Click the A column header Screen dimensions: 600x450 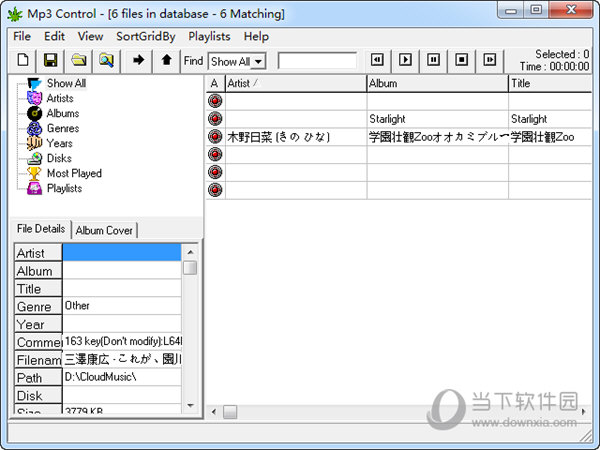(x=215, y=83)
